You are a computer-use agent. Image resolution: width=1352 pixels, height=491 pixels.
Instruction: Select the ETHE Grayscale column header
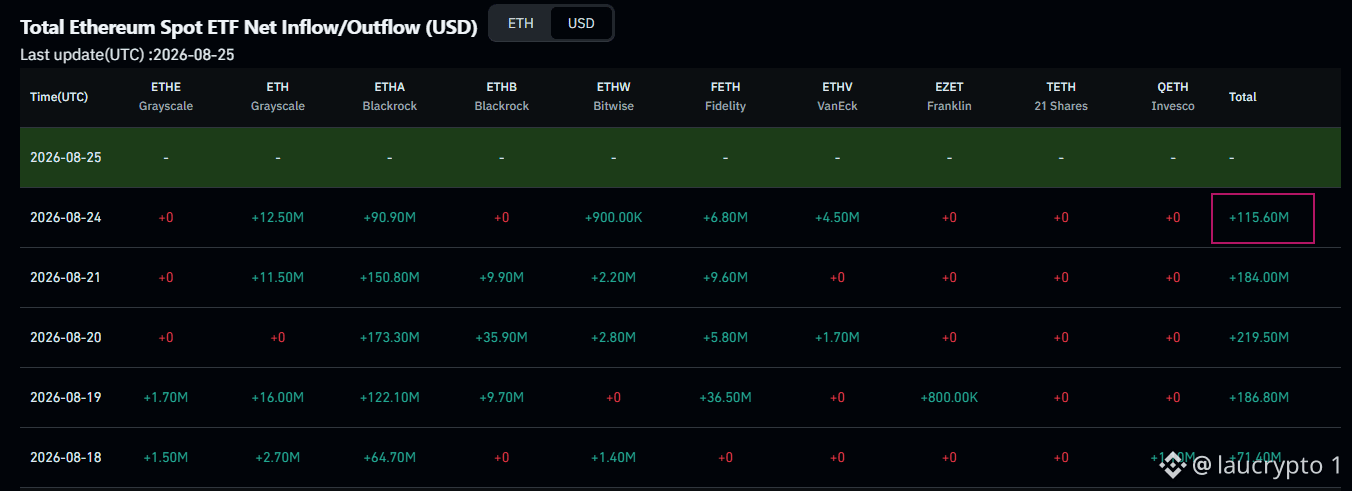pyautogui.click(x=166, y=97)
